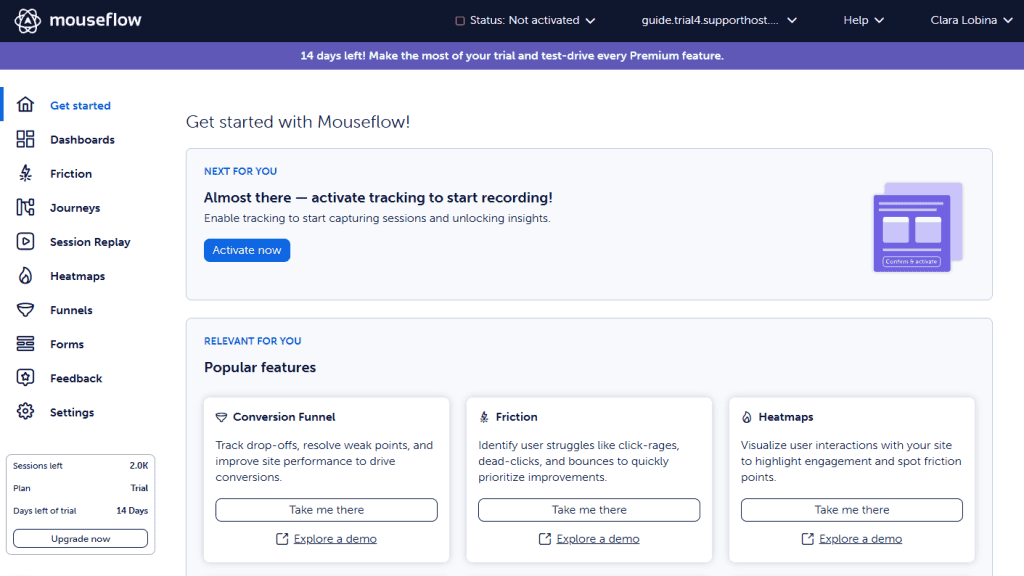The image size is (1024, 576).
Task: Click the Session Replay play icon
Action: click(25, 241)
